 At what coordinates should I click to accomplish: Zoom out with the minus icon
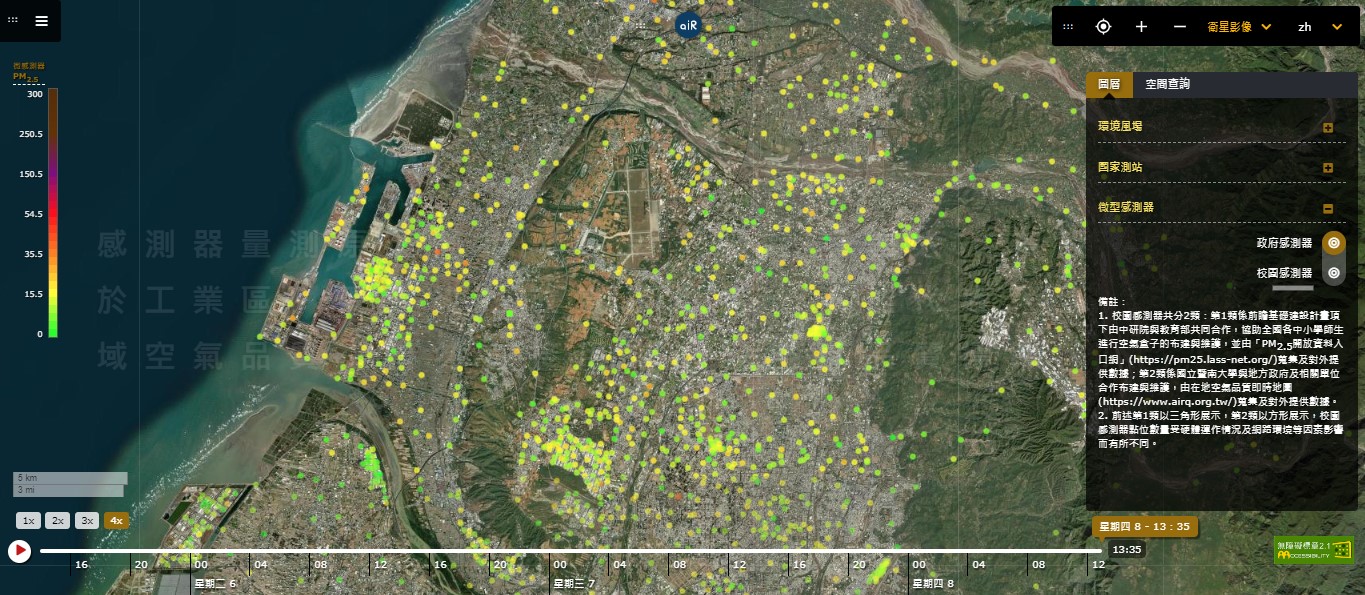coord(1179,27)
